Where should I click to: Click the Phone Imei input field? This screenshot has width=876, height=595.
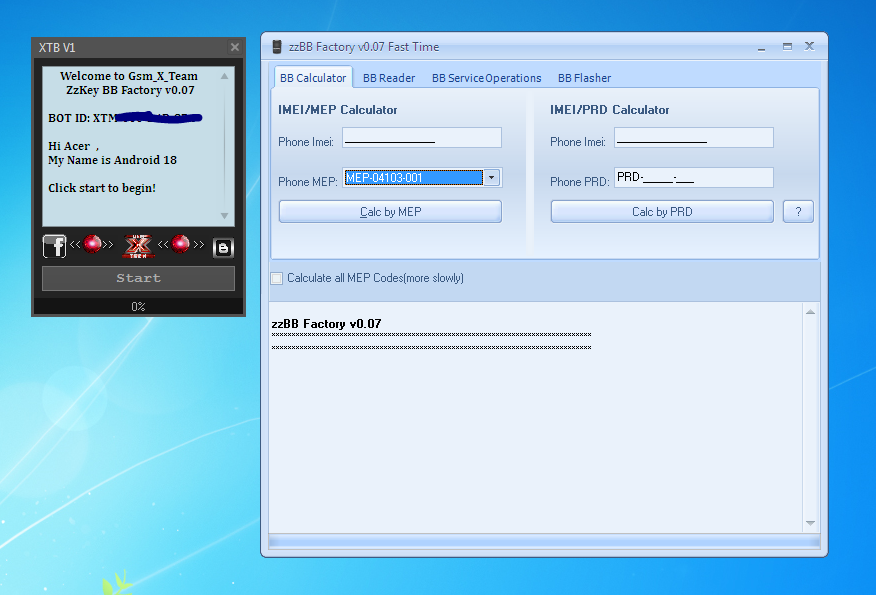coord(421,137)
